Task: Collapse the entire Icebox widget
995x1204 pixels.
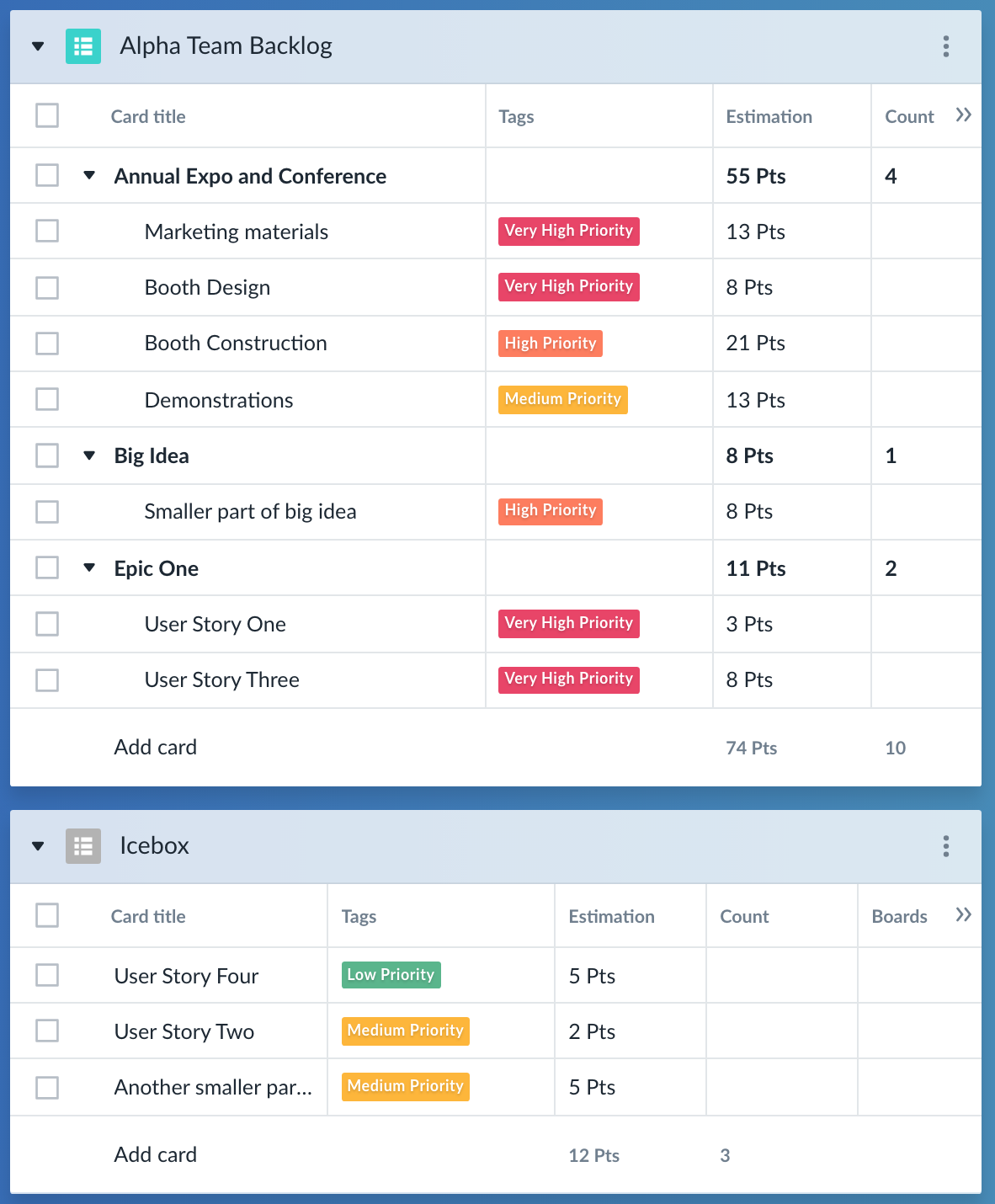Action: [37, 846]
